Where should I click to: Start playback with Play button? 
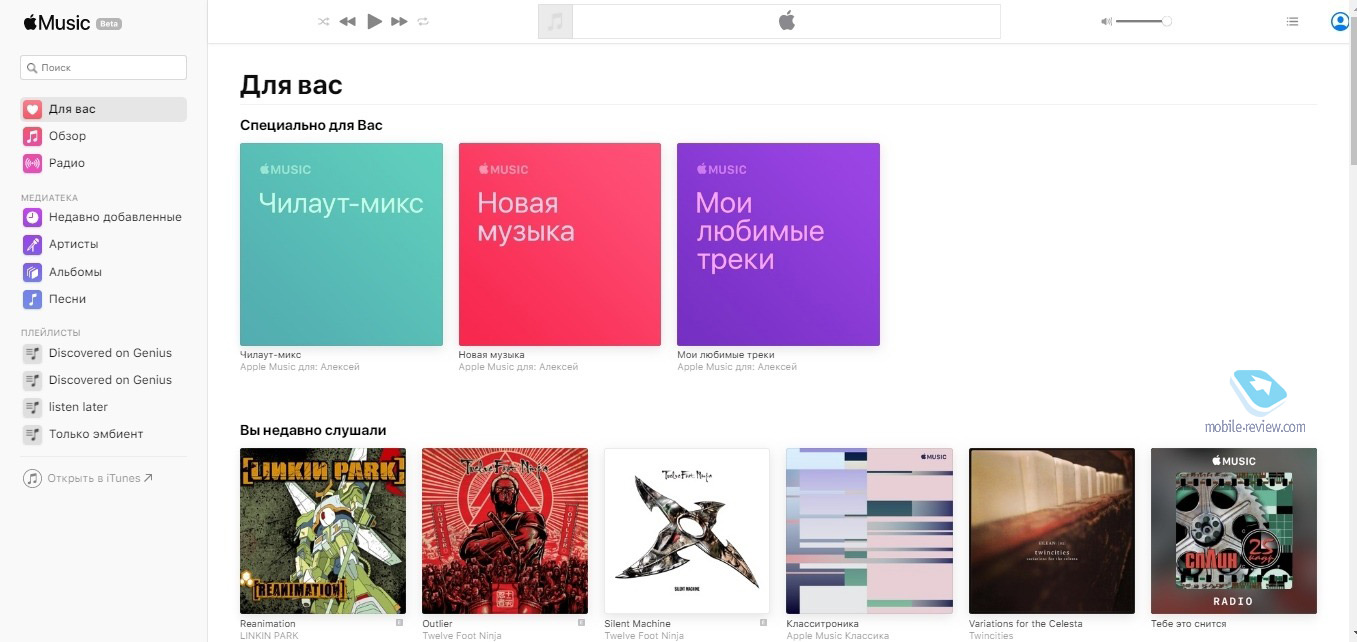coord(374,21)
